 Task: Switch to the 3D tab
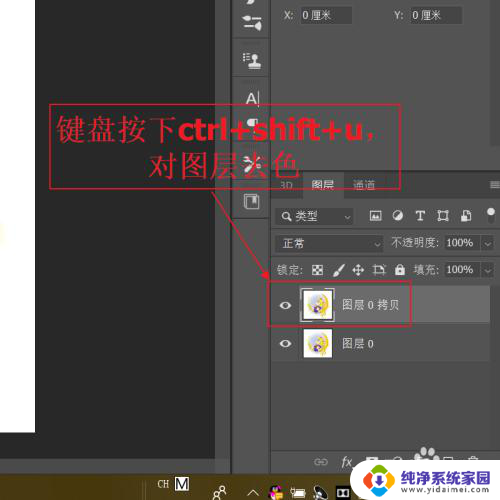pyautogui.click(x=286, y=185)
